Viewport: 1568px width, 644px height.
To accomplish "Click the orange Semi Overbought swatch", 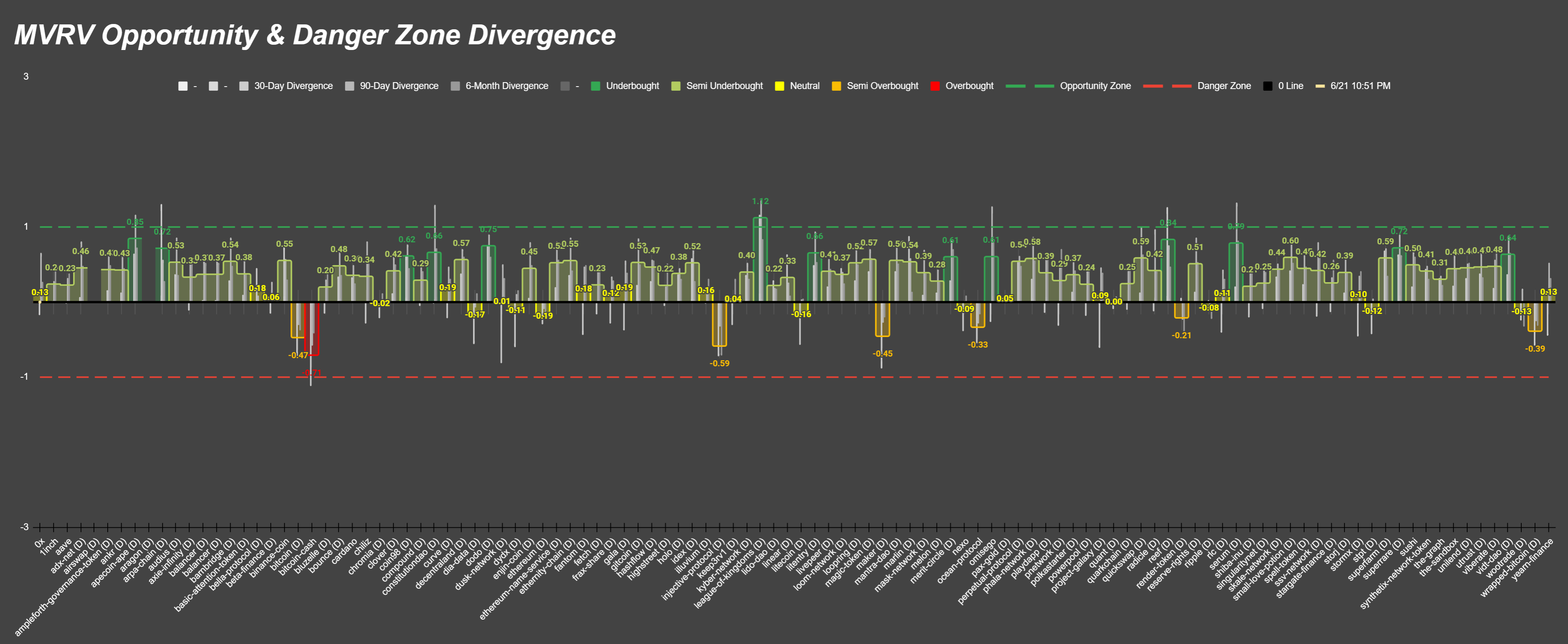I will 836,86.
